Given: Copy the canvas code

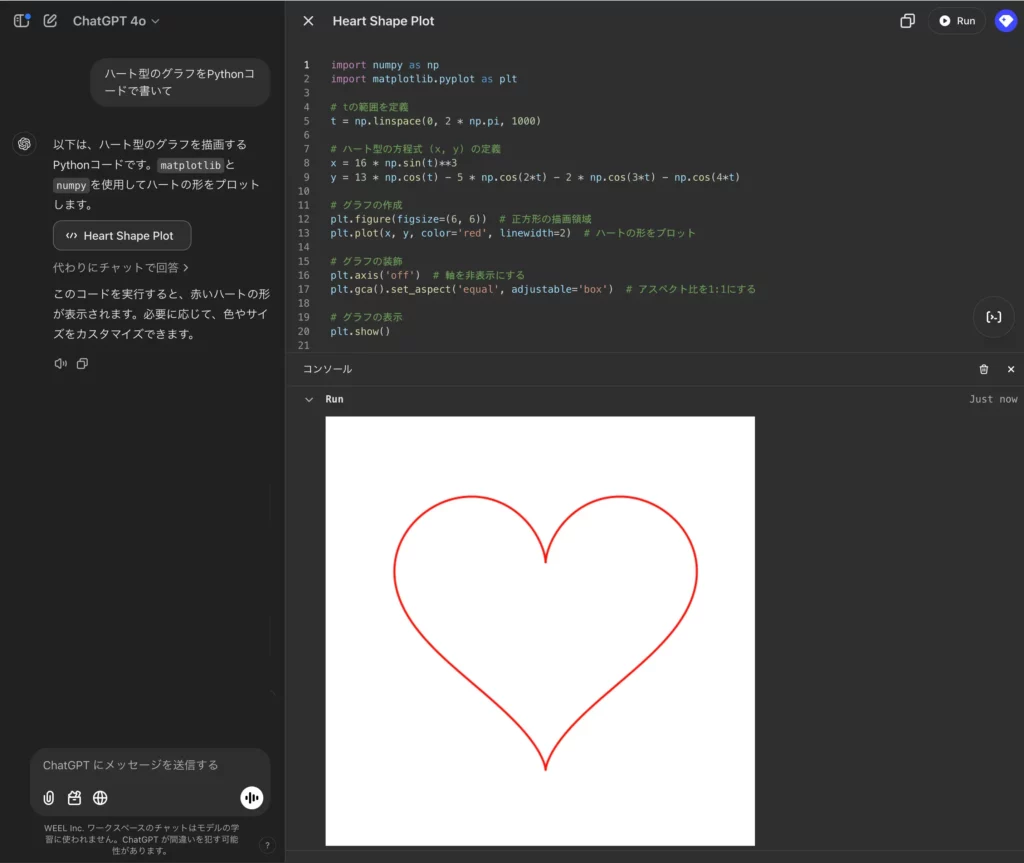Looking at the screenshot, I should [907, 21].
